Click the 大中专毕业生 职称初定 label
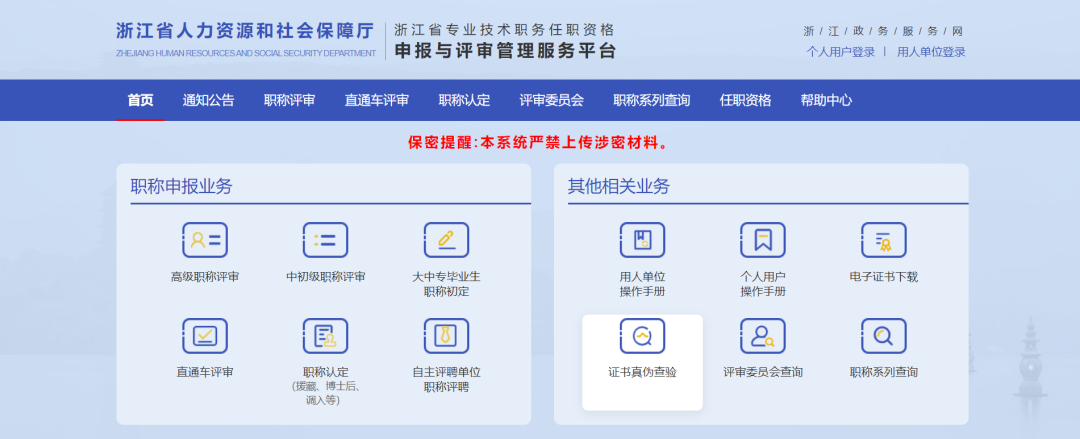The width and height of the screenshot is (1080, 439). coord(446,284)
